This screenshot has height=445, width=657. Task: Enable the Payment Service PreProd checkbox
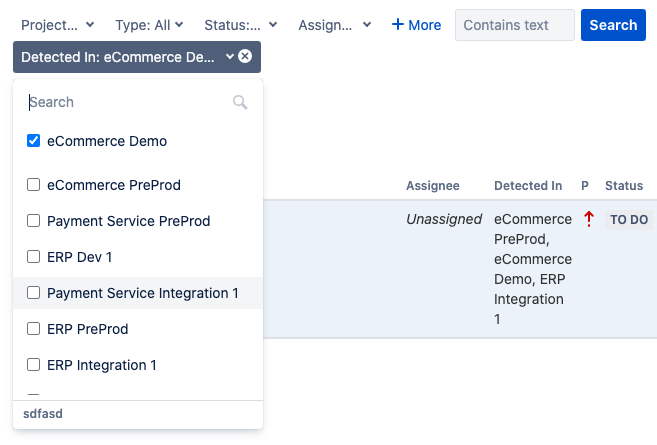[34, 221]
